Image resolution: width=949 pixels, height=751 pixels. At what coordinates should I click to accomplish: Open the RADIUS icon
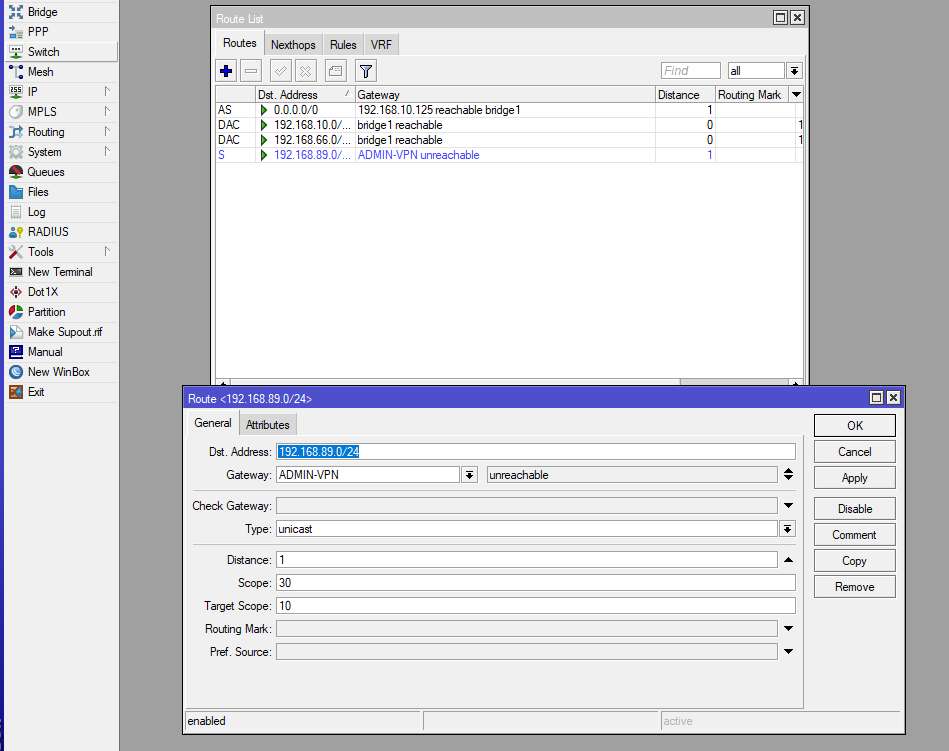(x=16, y=232)
